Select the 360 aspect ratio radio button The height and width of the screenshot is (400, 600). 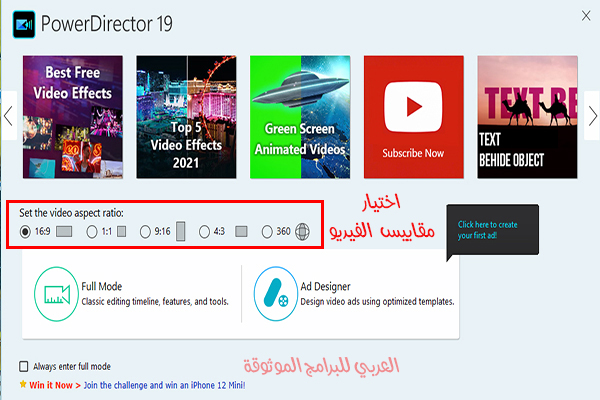267,232
